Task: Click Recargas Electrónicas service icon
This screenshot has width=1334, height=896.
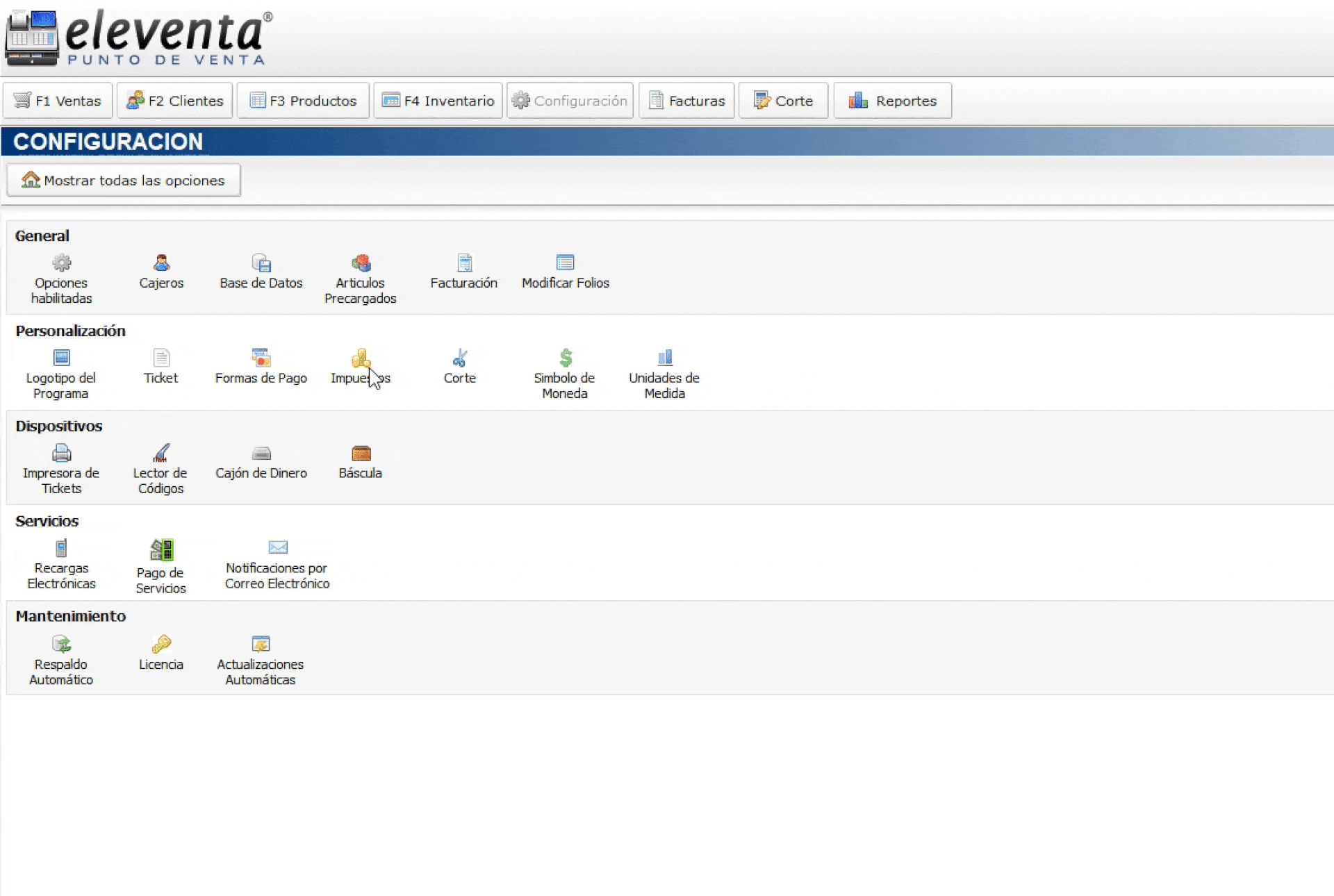Action: coord(61,549)
